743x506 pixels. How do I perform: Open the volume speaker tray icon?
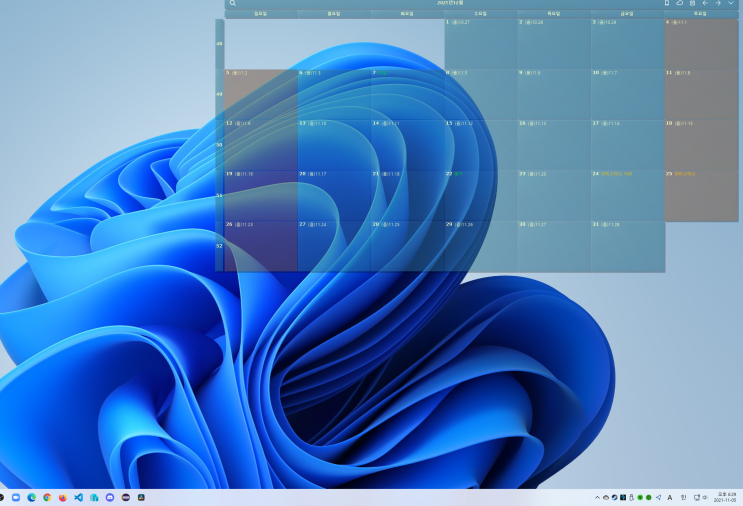[705, 497]
